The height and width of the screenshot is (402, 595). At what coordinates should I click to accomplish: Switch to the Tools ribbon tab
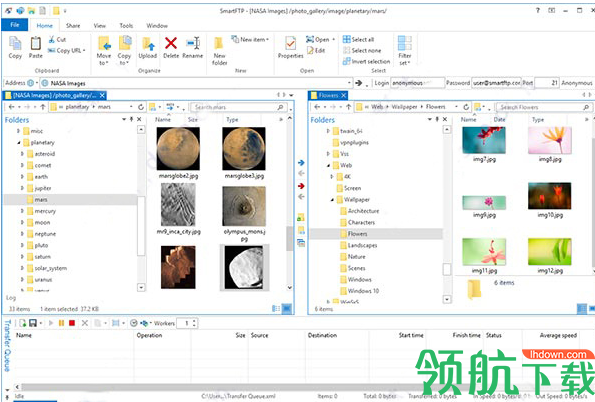126,25
